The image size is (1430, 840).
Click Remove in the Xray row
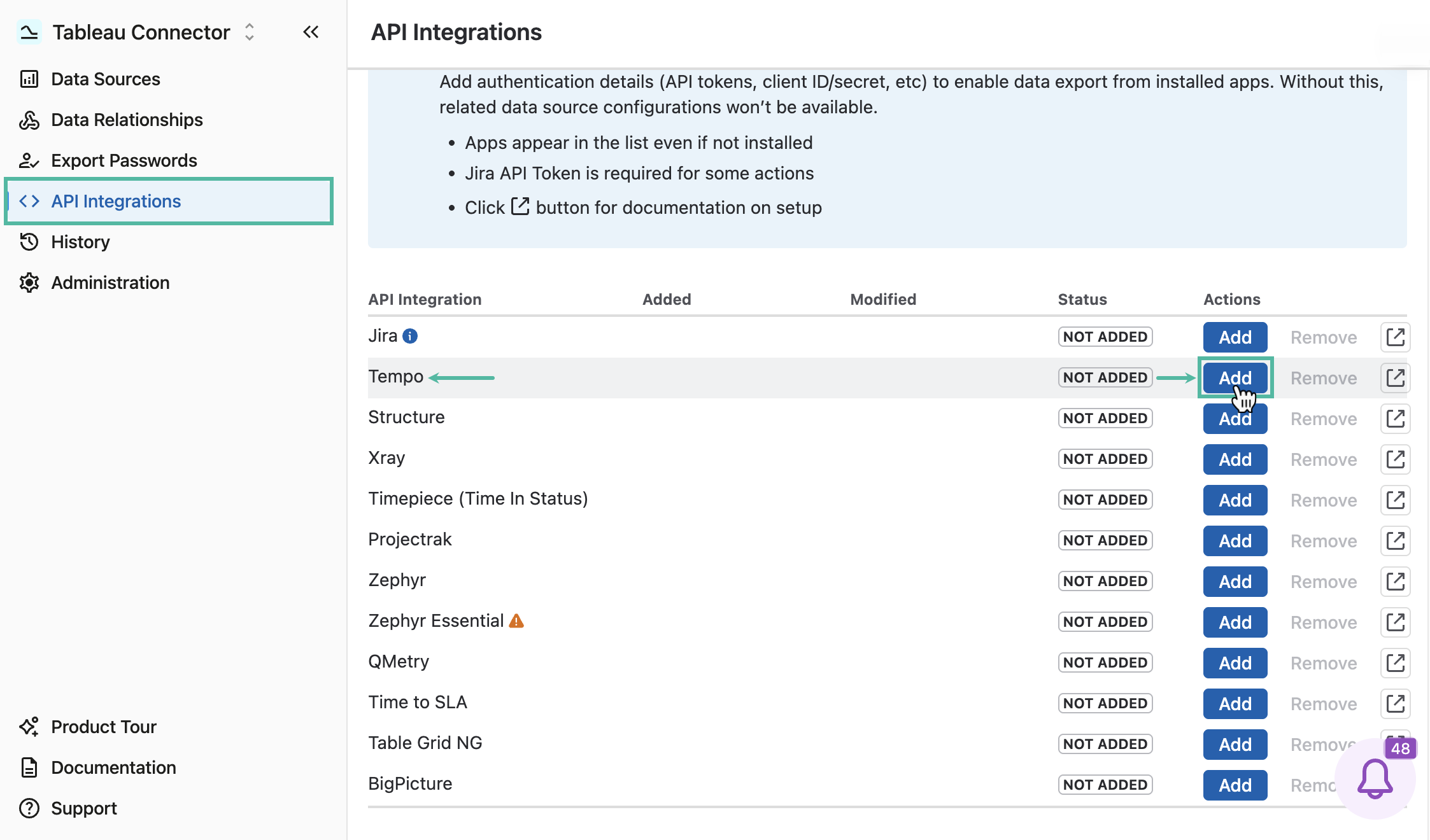click(1324, 459)
